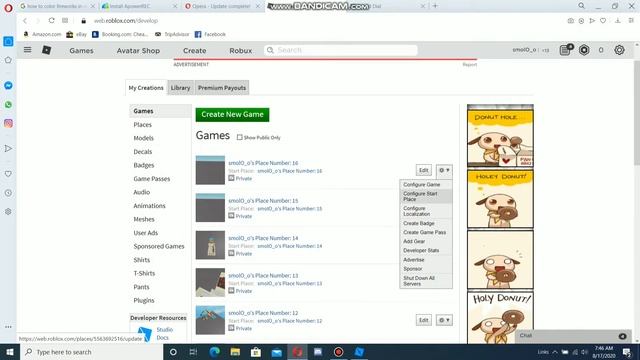Click Create New Game button

pos(232,114)
